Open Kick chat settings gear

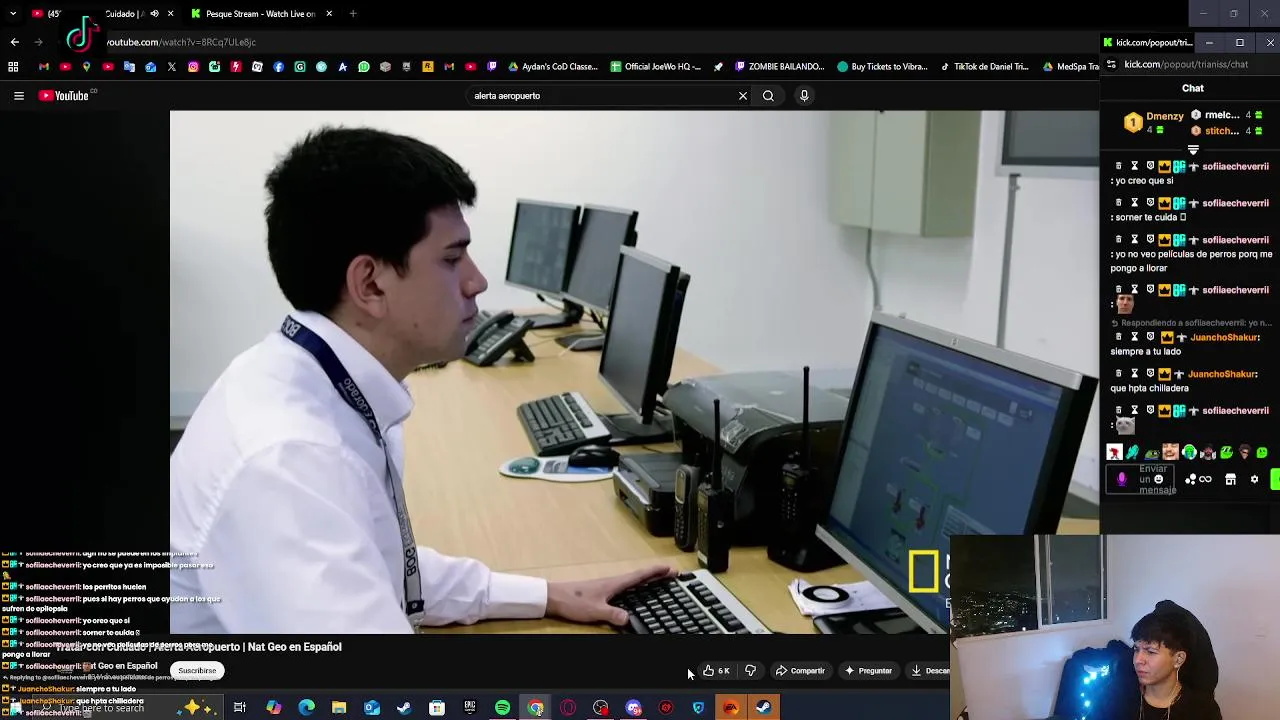[1254, 480]
